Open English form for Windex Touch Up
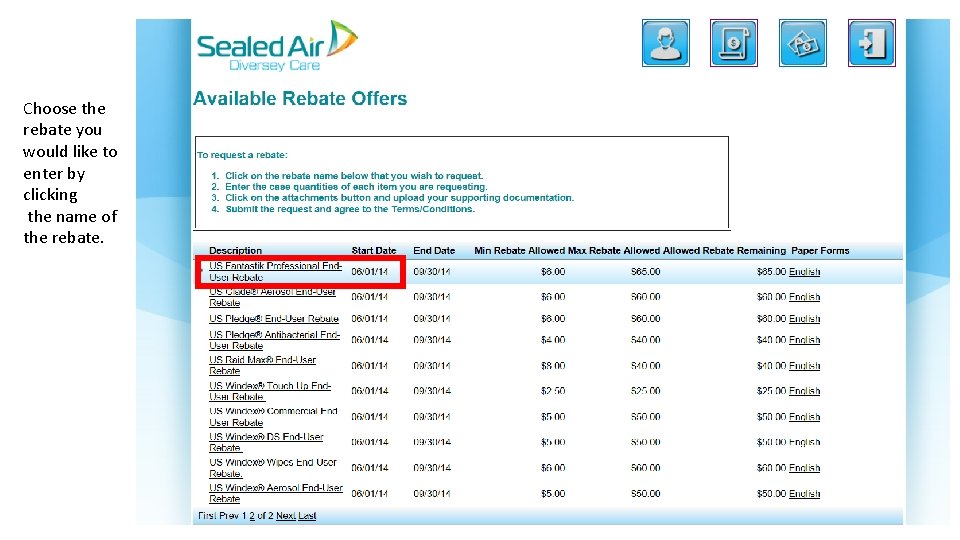The width and height of the screenshot is (960, 540). (804, 391)
